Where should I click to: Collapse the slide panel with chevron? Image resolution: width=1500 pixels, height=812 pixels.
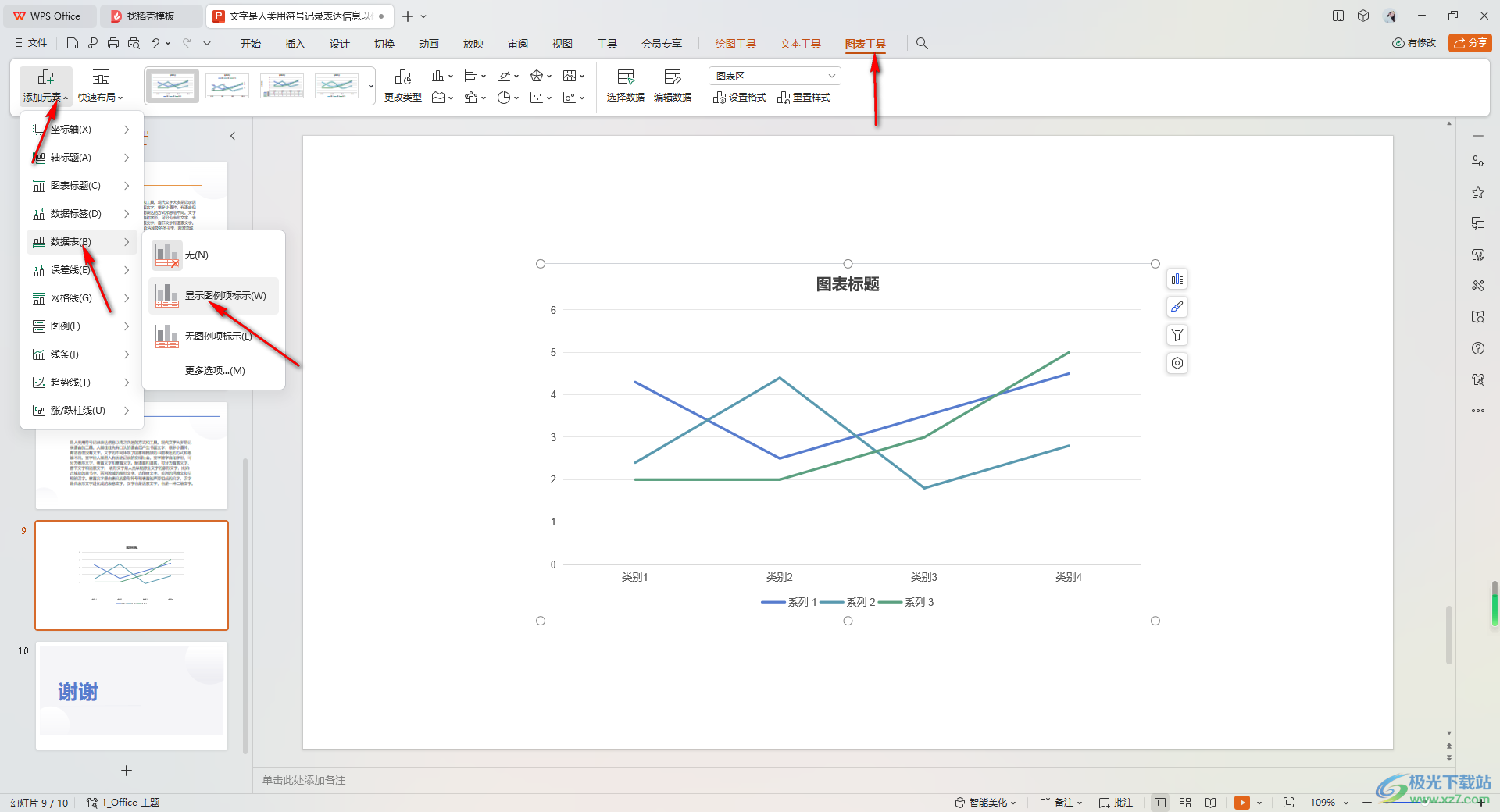(x=233, y=136)
